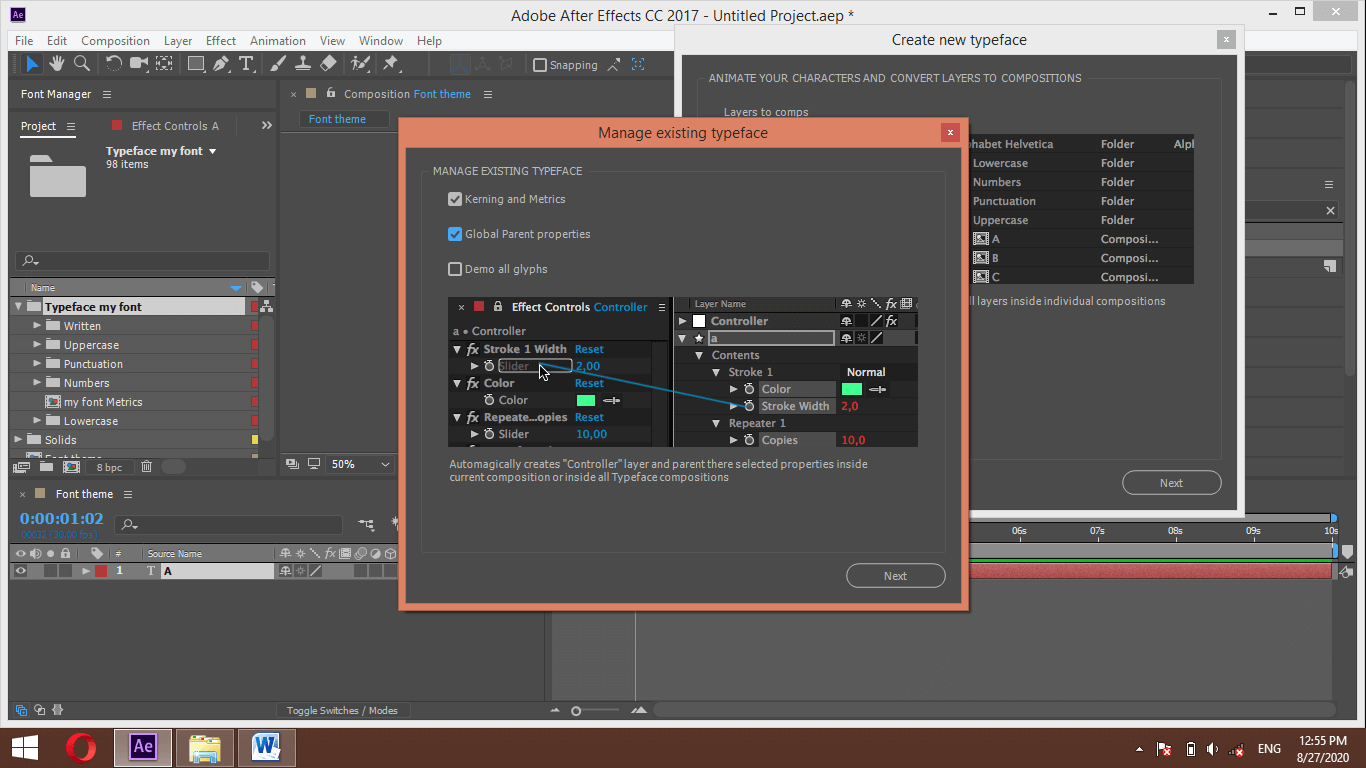Open the Windows Start menu
The image size is (1366, 768).
pyautogui.click(x=25, y=747)
